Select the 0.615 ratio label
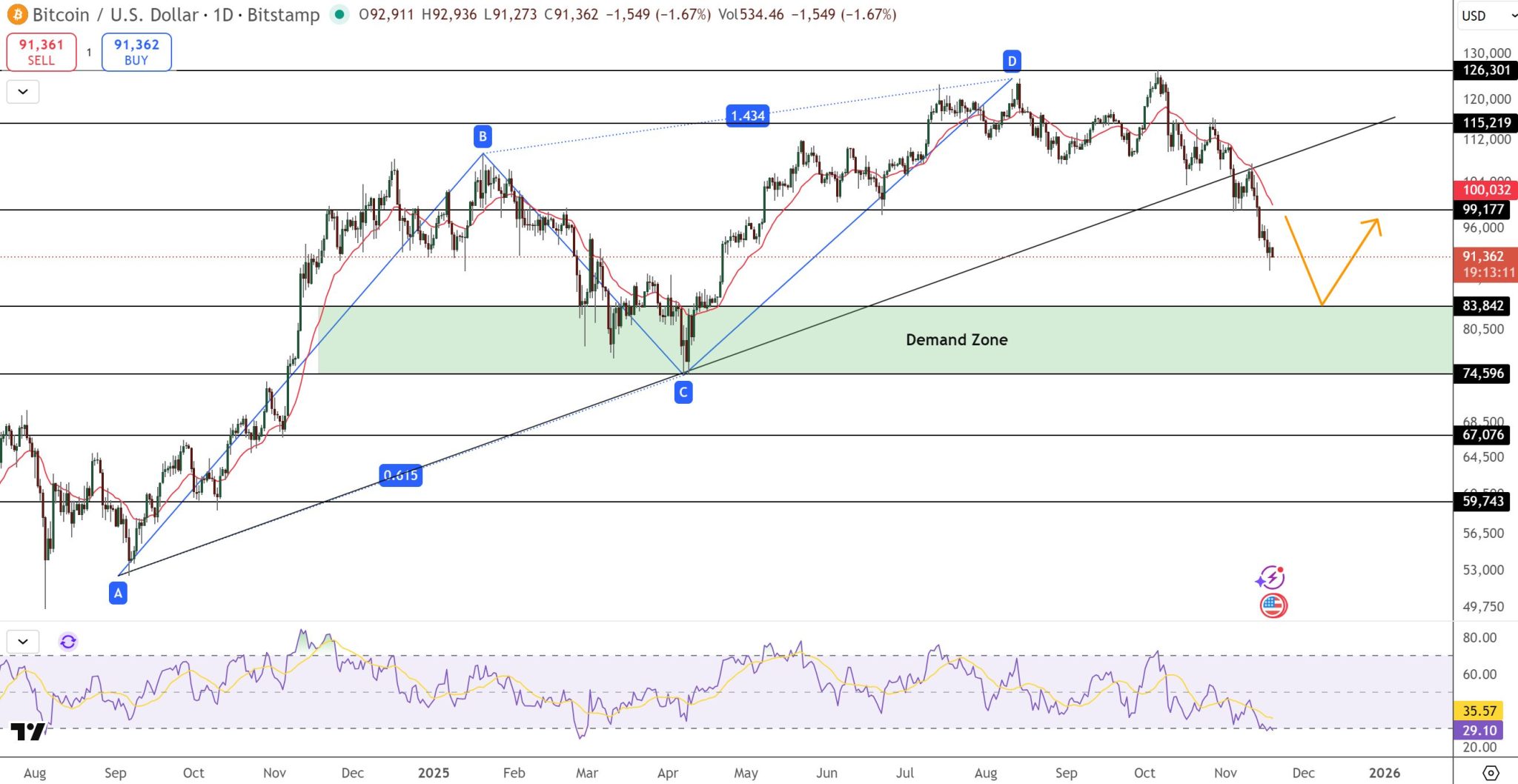Screen dimensions: 1518x784 (x=400, y=475)
